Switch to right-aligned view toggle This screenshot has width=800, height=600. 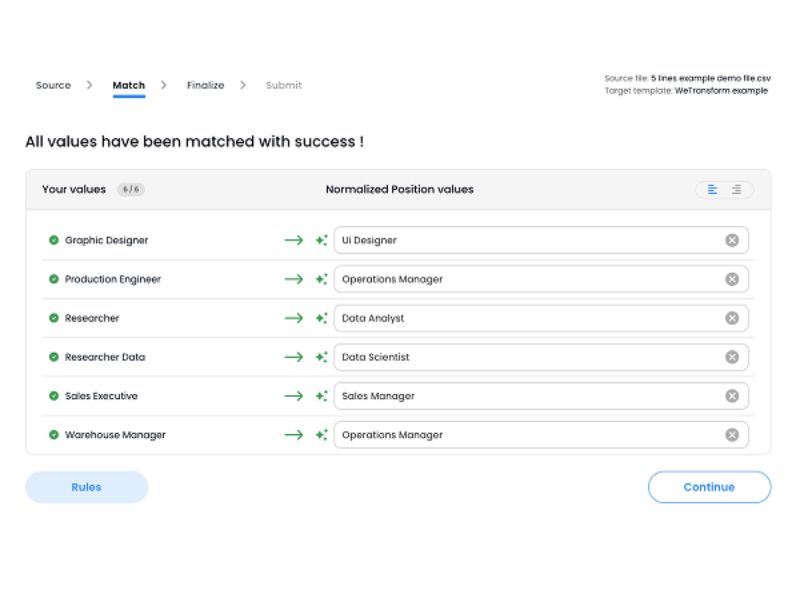tap(737, 189)
